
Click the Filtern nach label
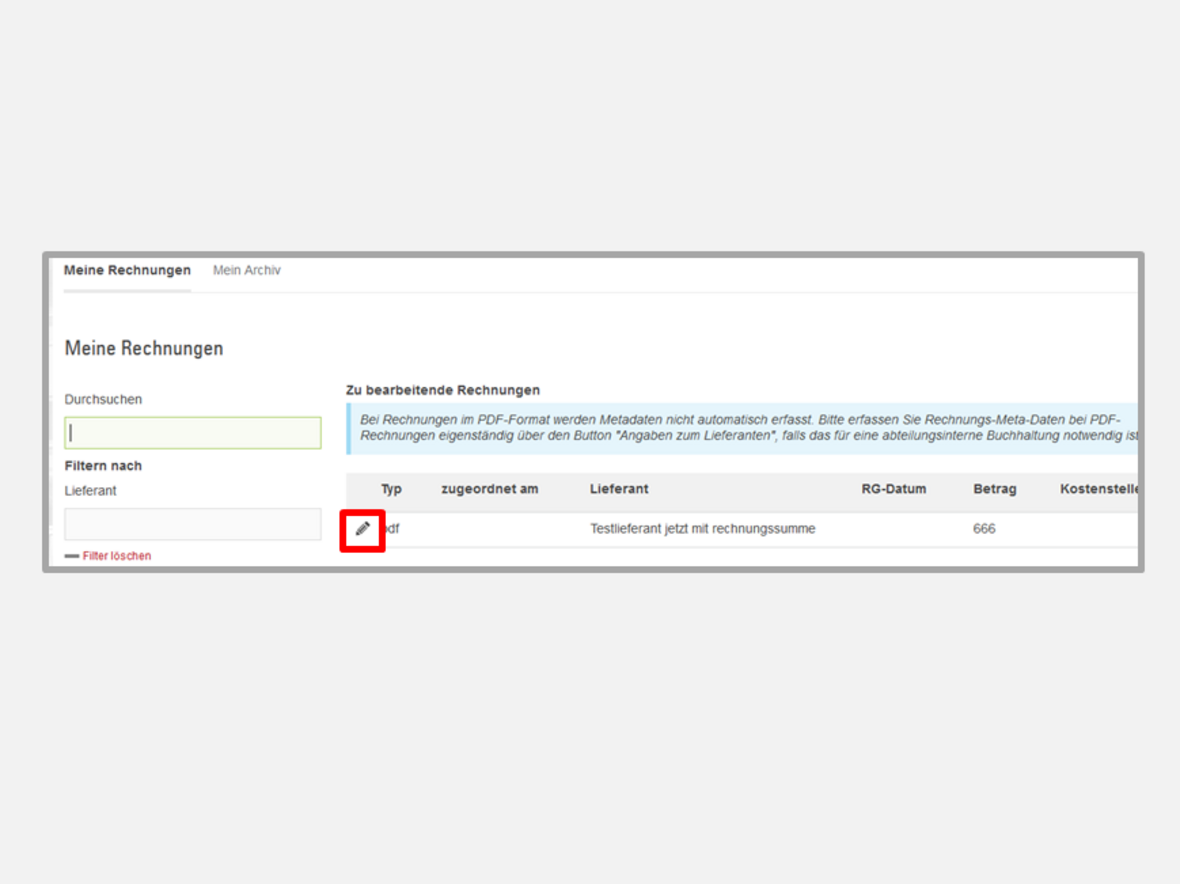click(x=103, y=466)
